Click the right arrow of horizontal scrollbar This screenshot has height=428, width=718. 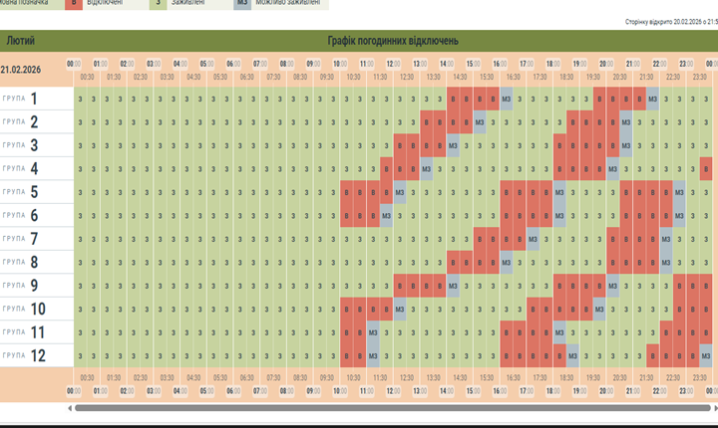point(714,408)
